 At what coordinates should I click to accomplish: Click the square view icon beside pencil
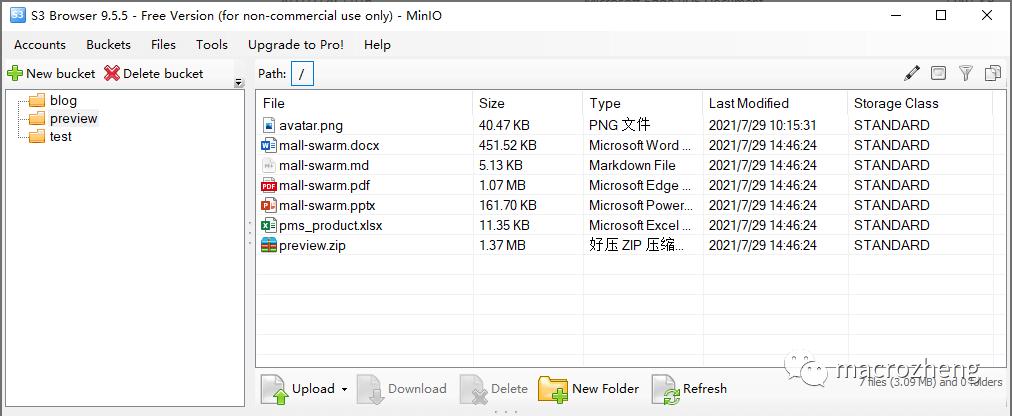pos(938,73)
